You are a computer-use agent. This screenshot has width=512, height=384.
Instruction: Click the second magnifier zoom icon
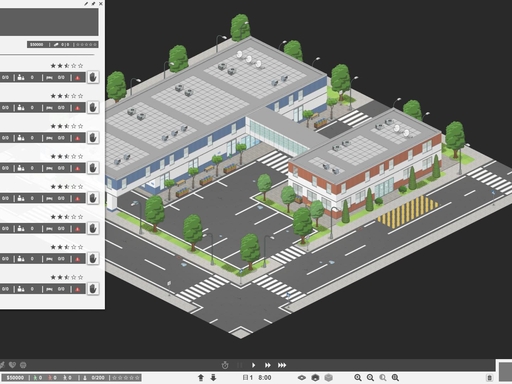coord(370,378)
